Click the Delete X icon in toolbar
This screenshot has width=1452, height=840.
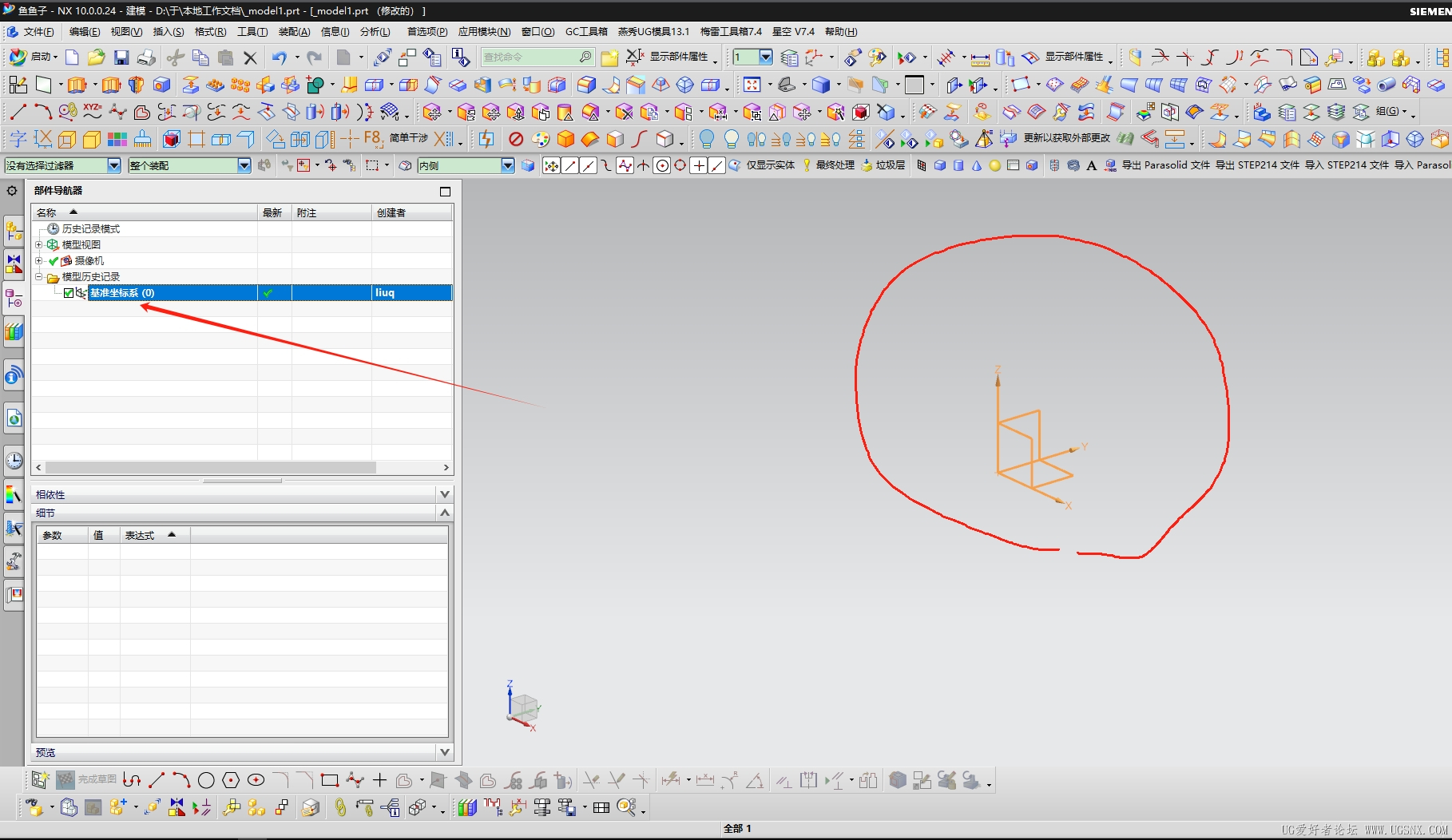coord(250,57)
